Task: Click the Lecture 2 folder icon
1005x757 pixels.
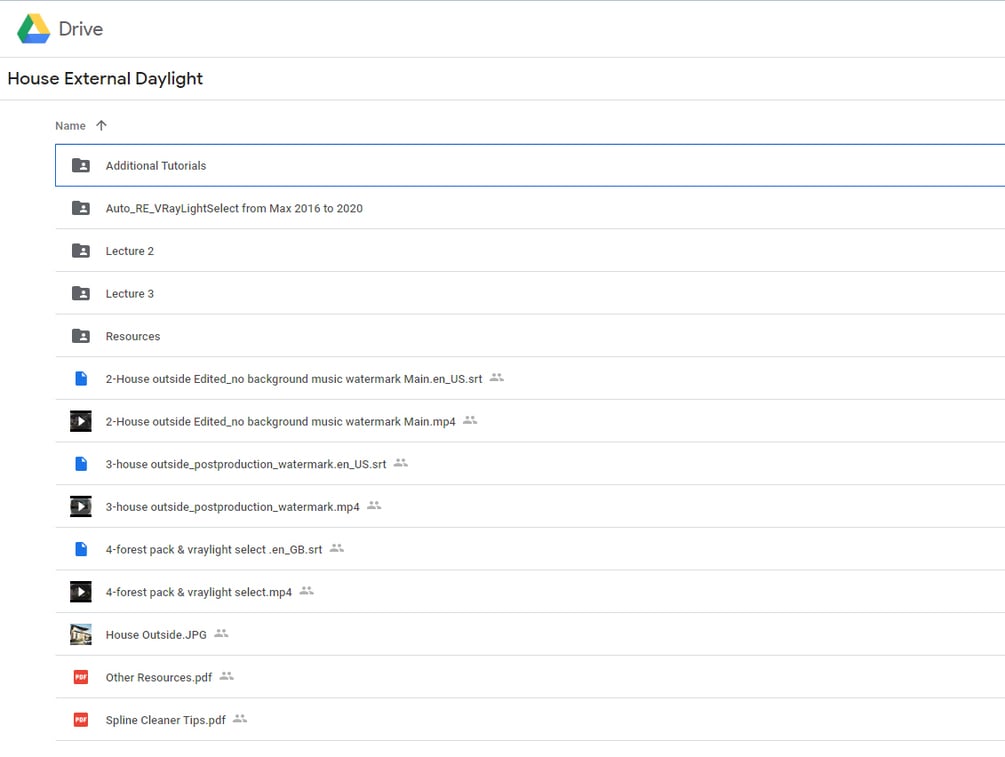Action: [x=81, y=251]
